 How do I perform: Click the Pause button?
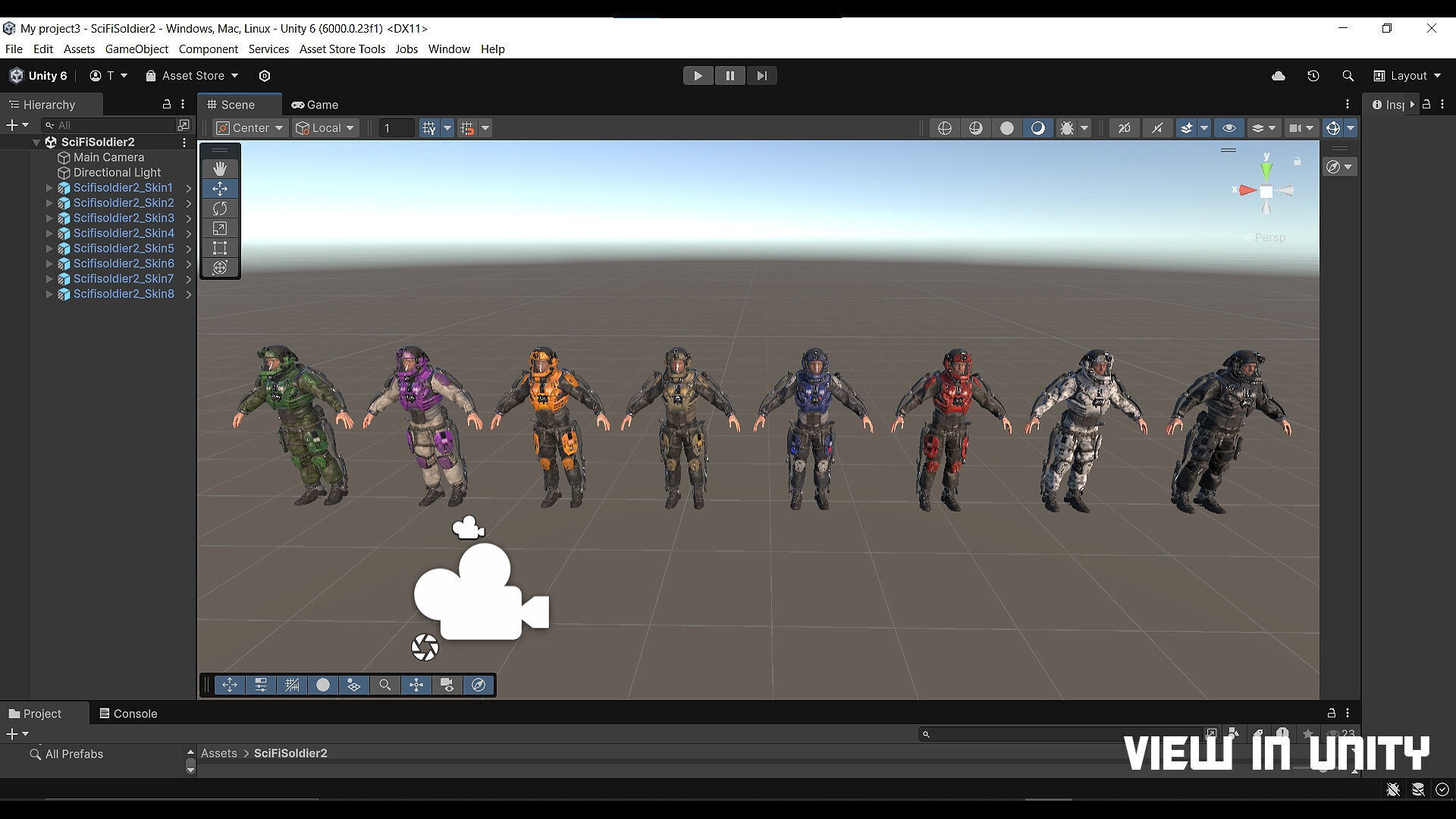tap(730, 76)
